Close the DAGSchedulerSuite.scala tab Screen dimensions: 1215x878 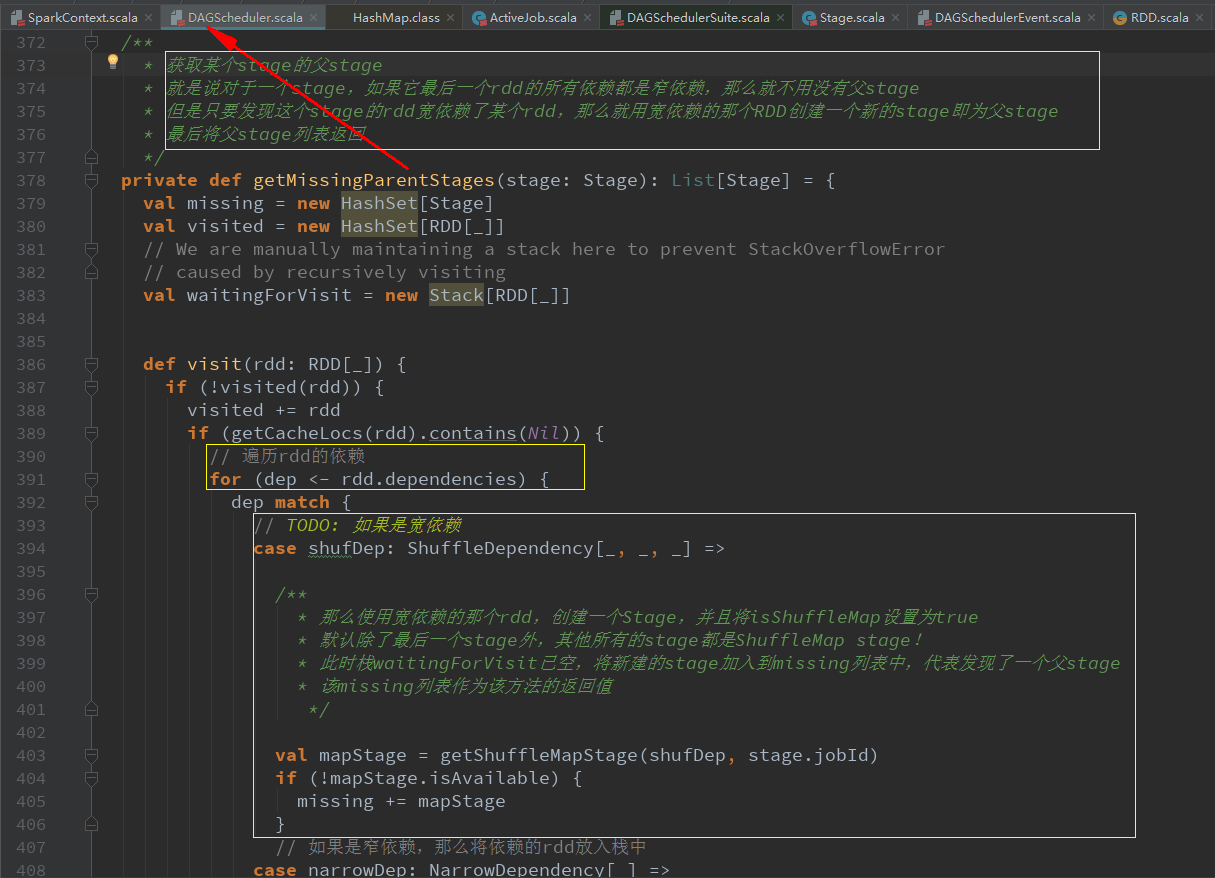coord(780,18)
